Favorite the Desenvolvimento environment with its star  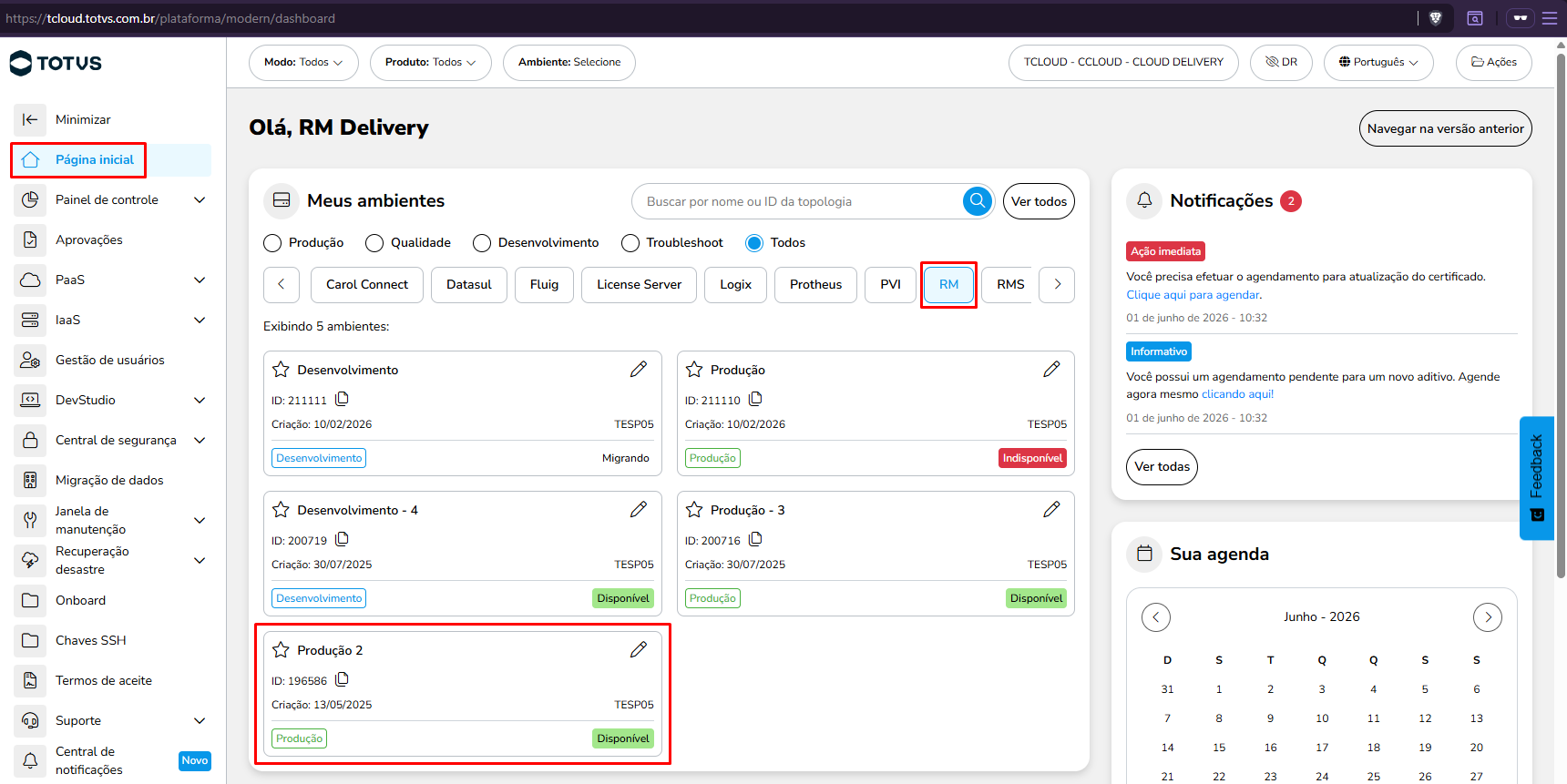281,370
